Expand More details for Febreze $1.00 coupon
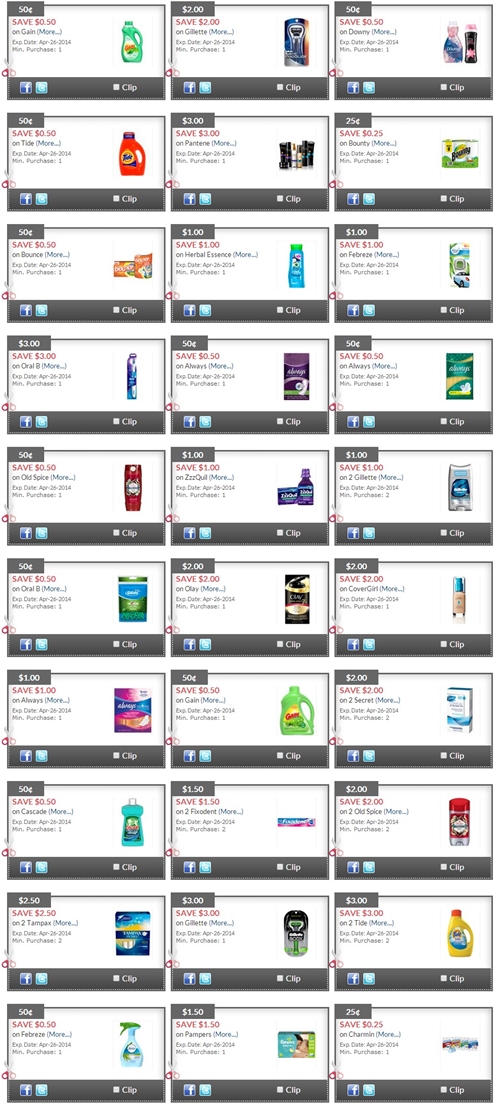500x1104 pixels. [387, 255]
